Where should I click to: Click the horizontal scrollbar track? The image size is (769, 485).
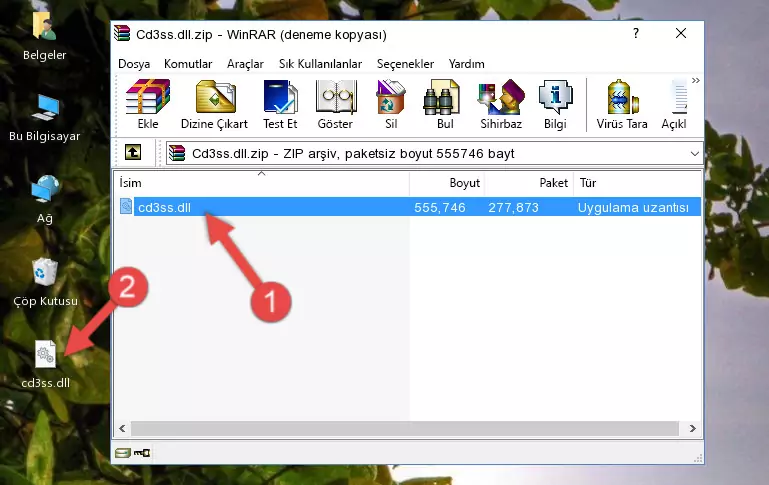[x=405, y=428]
